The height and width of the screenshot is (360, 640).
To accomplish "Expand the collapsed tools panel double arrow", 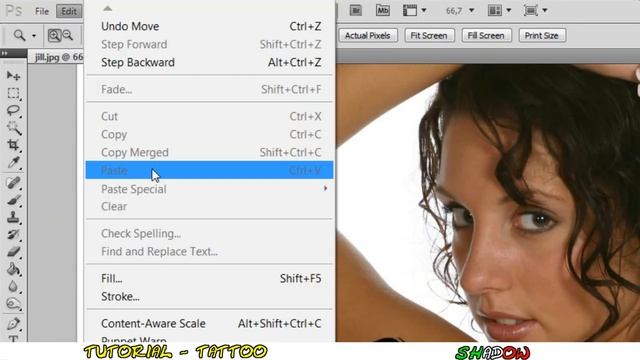I will 4,53.
